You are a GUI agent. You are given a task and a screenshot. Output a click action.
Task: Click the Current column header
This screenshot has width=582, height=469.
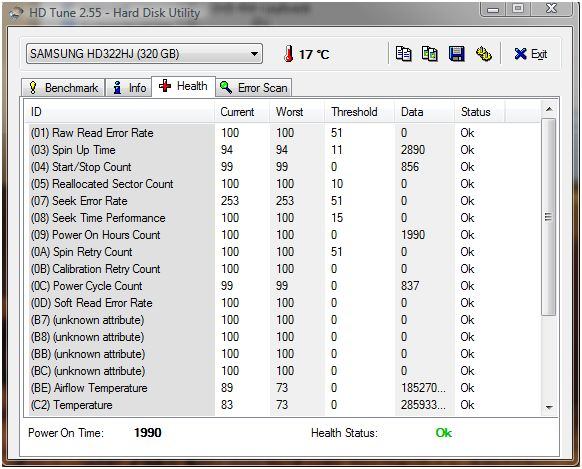point(242,112)
